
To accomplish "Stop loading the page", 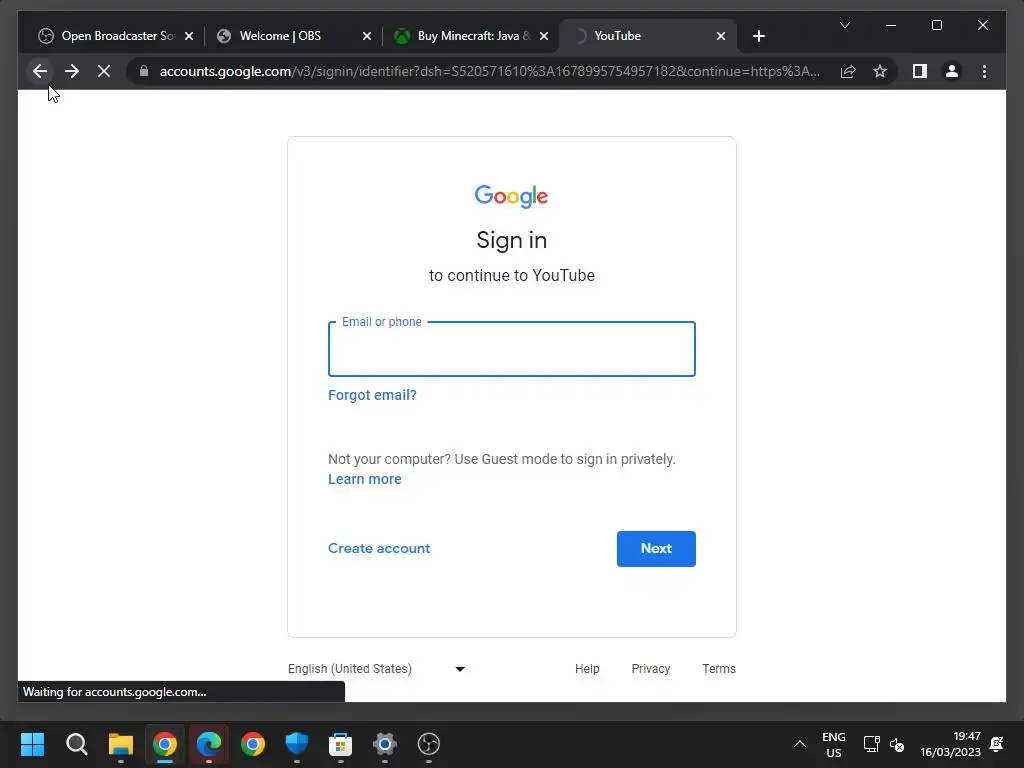I will (x=104, y=71).
